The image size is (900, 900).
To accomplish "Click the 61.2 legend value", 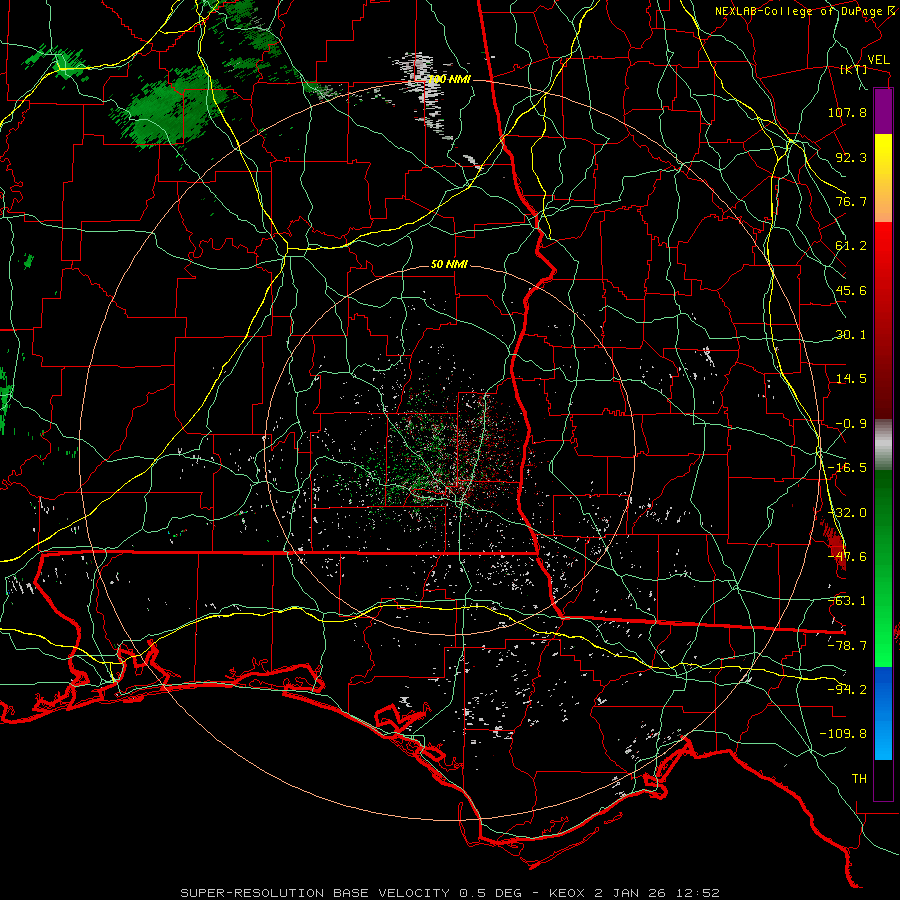I will click(851, 246).
